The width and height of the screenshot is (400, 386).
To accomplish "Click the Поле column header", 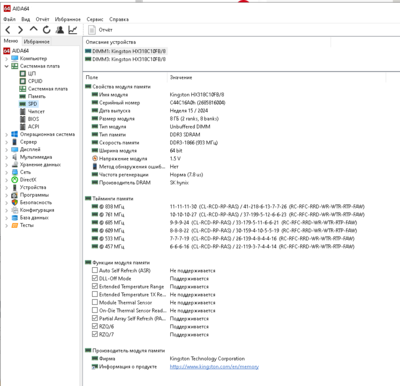I will click(92, 77).
